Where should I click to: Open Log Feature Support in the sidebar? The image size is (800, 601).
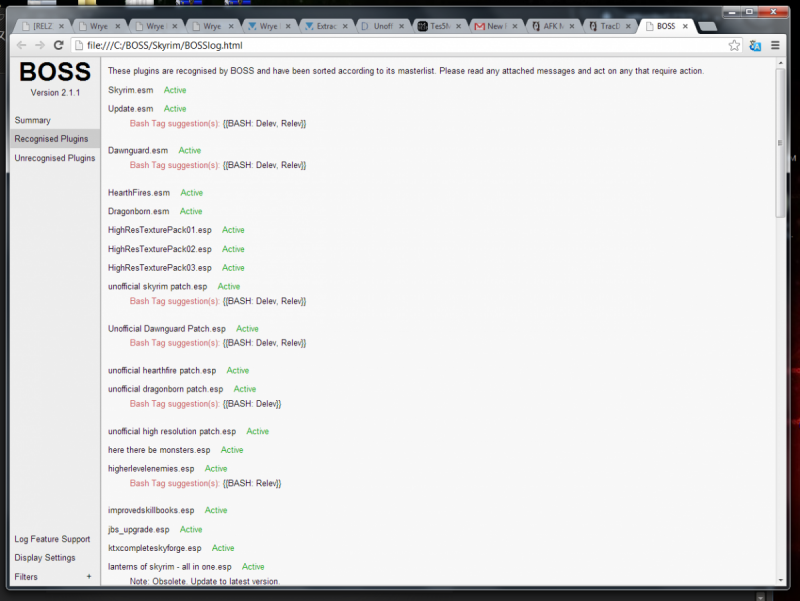(52, 539)
